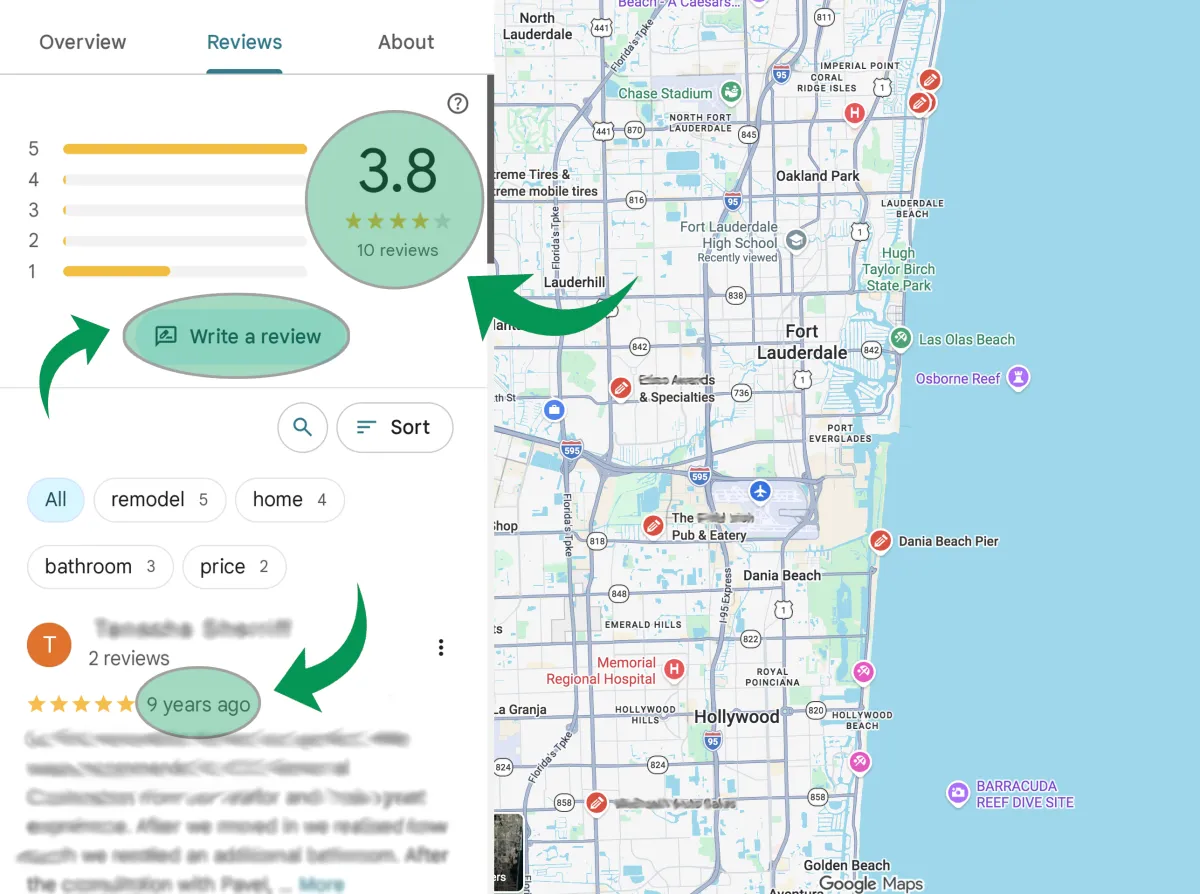Click the Pub & Eatery red pin
The height and width of the screenshot is (894, 1200).
[653, 525]
